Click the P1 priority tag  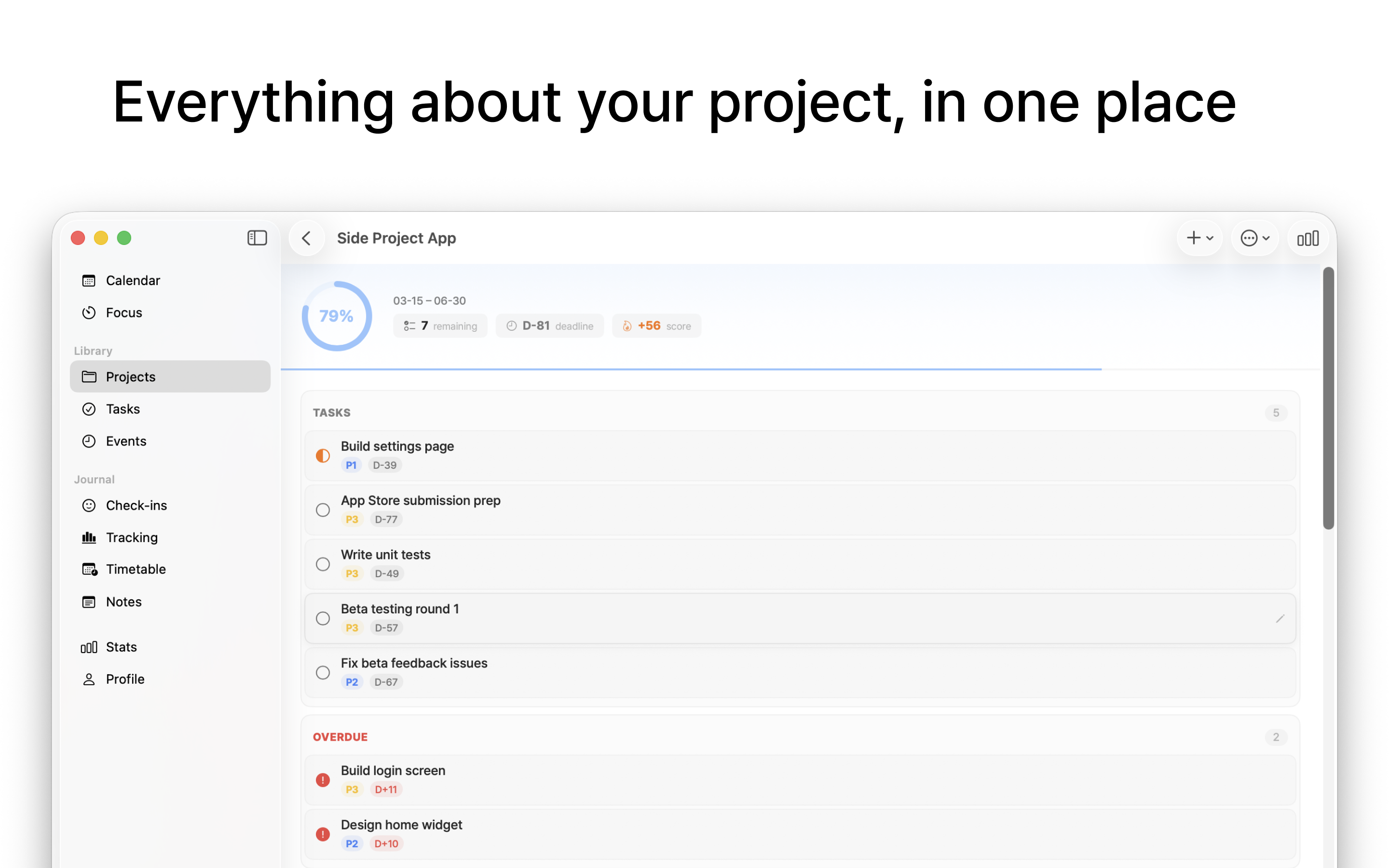351,465
